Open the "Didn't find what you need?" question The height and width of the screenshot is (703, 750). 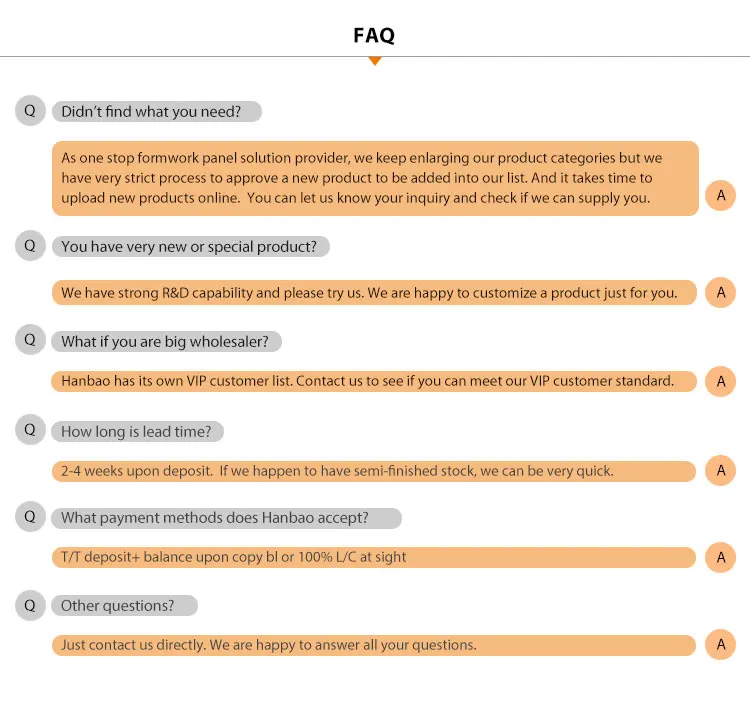[x=156, y=112]
